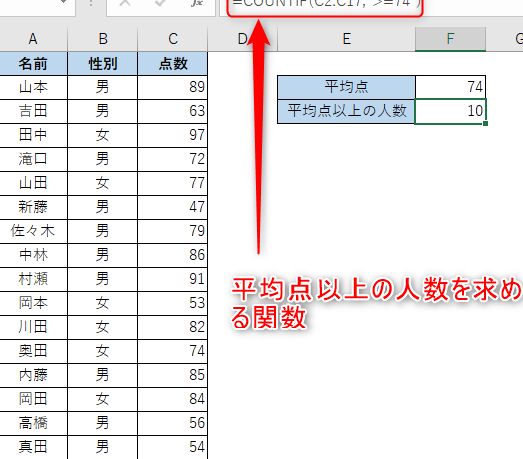Click the Insert Function fx icon
Screen dimensions: 523x459
(197, 3)
